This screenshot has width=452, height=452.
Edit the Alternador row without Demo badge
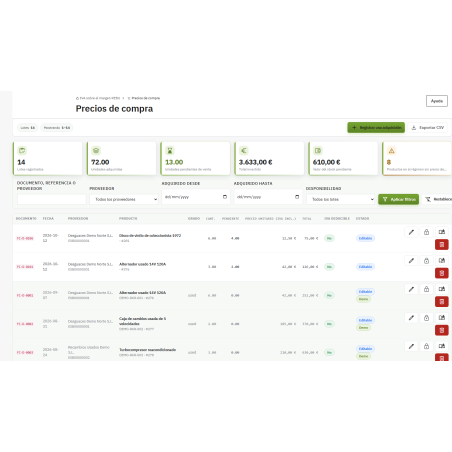(411, 260)
